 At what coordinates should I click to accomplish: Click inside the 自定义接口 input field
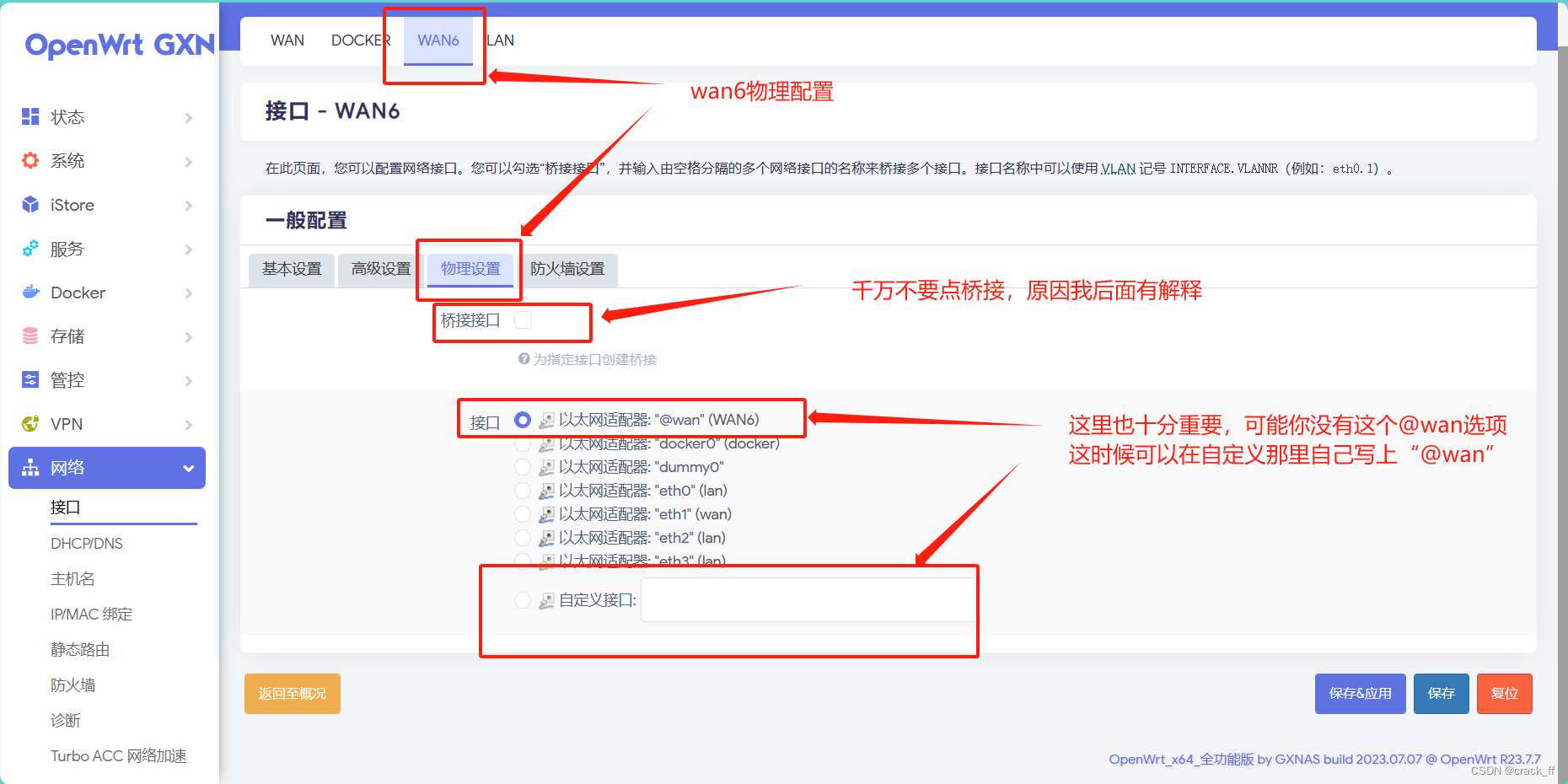point(807,599)
